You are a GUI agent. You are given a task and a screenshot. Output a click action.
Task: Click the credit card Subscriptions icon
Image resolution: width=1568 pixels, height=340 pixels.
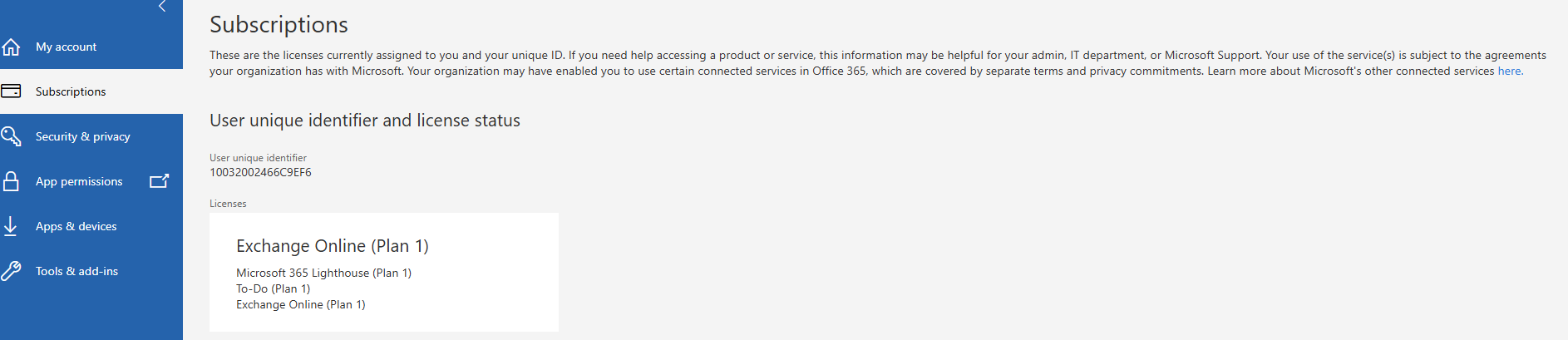pyautogui.click(x=12, y=91)
